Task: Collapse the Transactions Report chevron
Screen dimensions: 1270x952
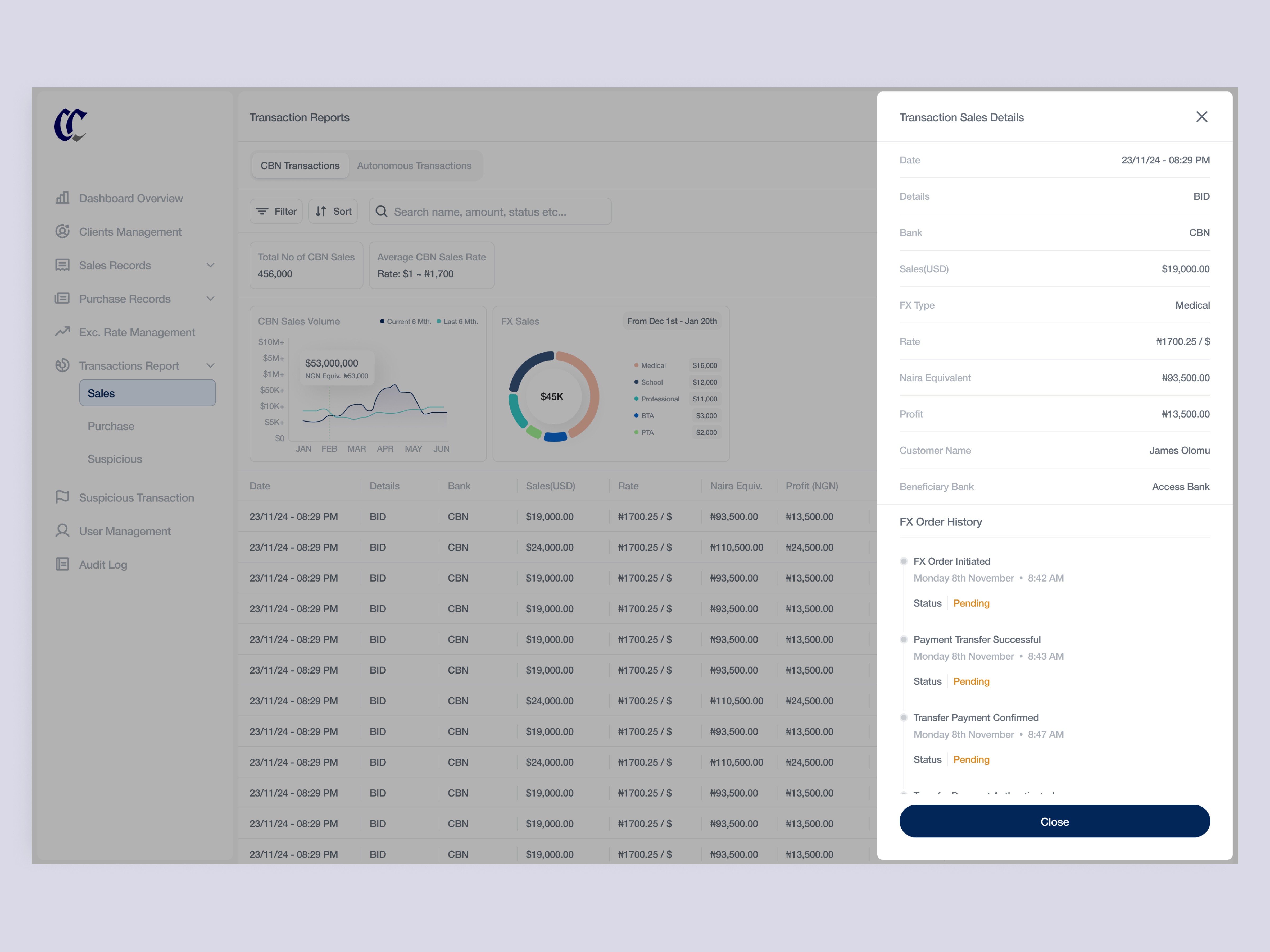Action: [x=211, y=365]
